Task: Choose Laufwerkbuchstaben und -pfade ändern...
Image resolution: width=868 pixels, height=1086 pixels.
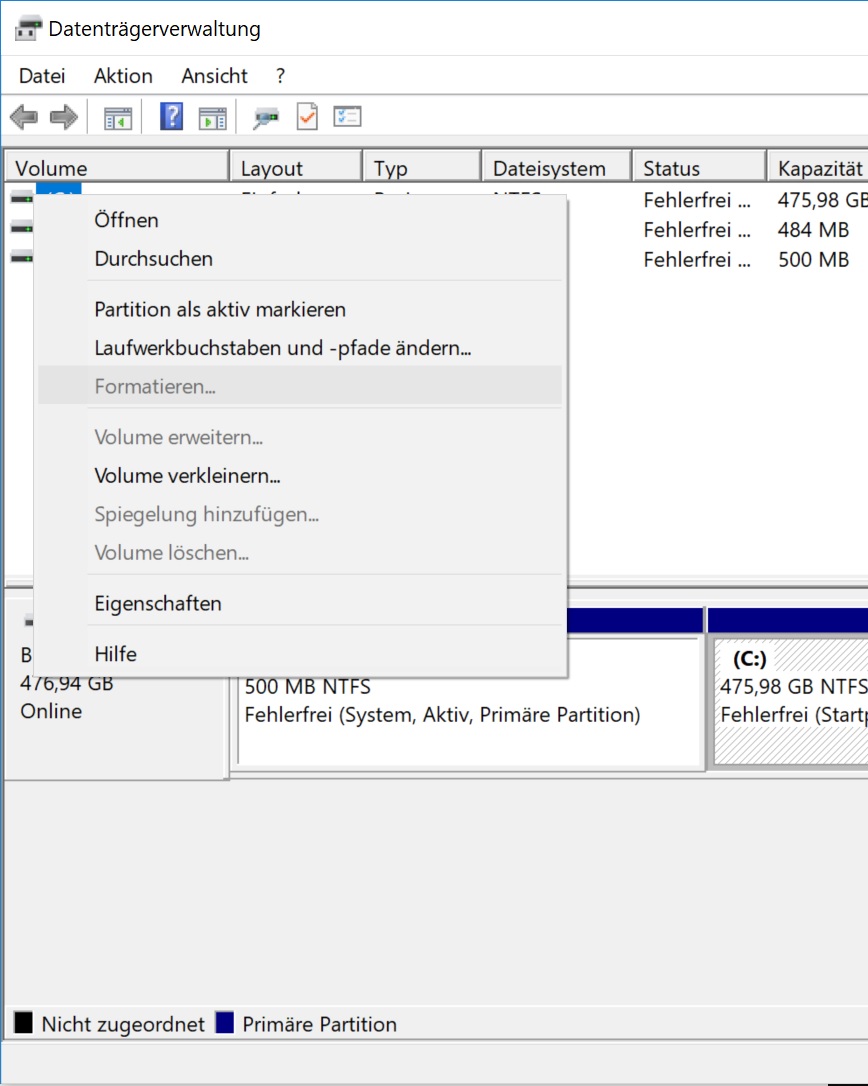Action: click(x=283, y=348)
